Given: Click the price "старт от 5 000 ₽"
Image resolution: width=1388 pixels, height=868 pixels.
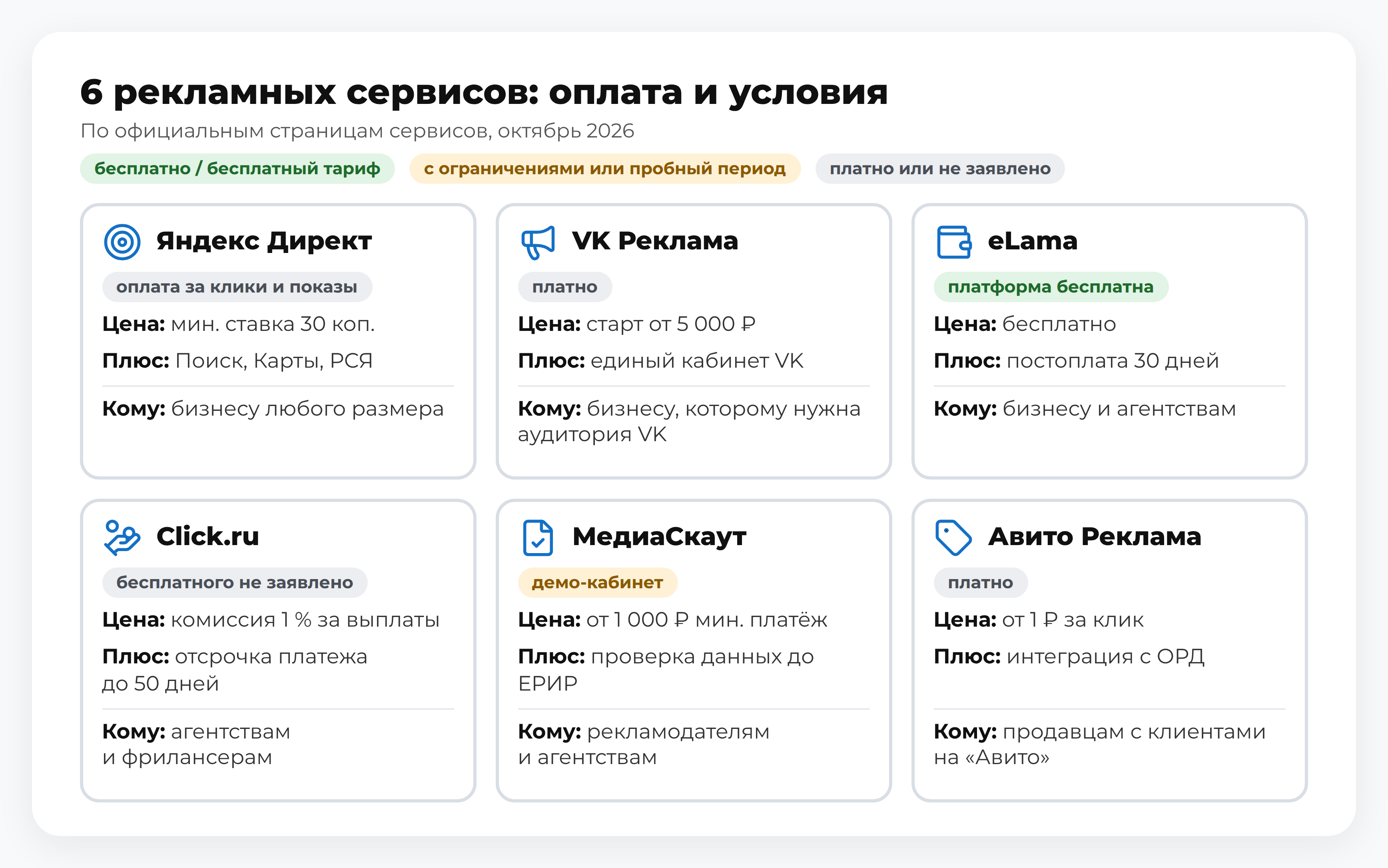Looking at the screenshot, I should pos(671,325).
